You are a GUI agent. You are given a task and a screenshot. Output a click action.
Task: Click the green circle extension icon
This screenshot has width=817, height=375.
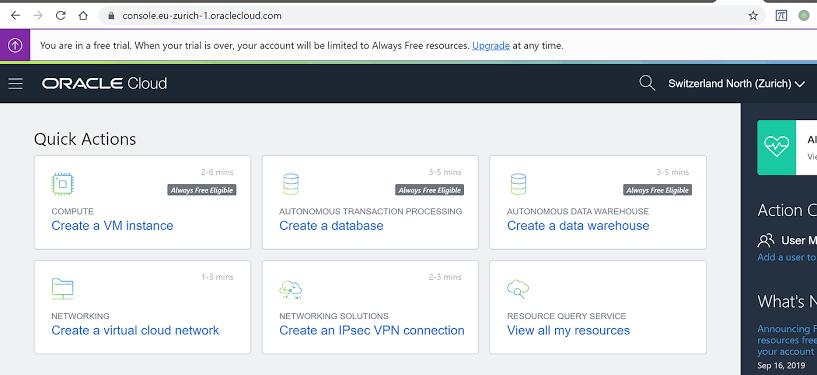[804, 16]
